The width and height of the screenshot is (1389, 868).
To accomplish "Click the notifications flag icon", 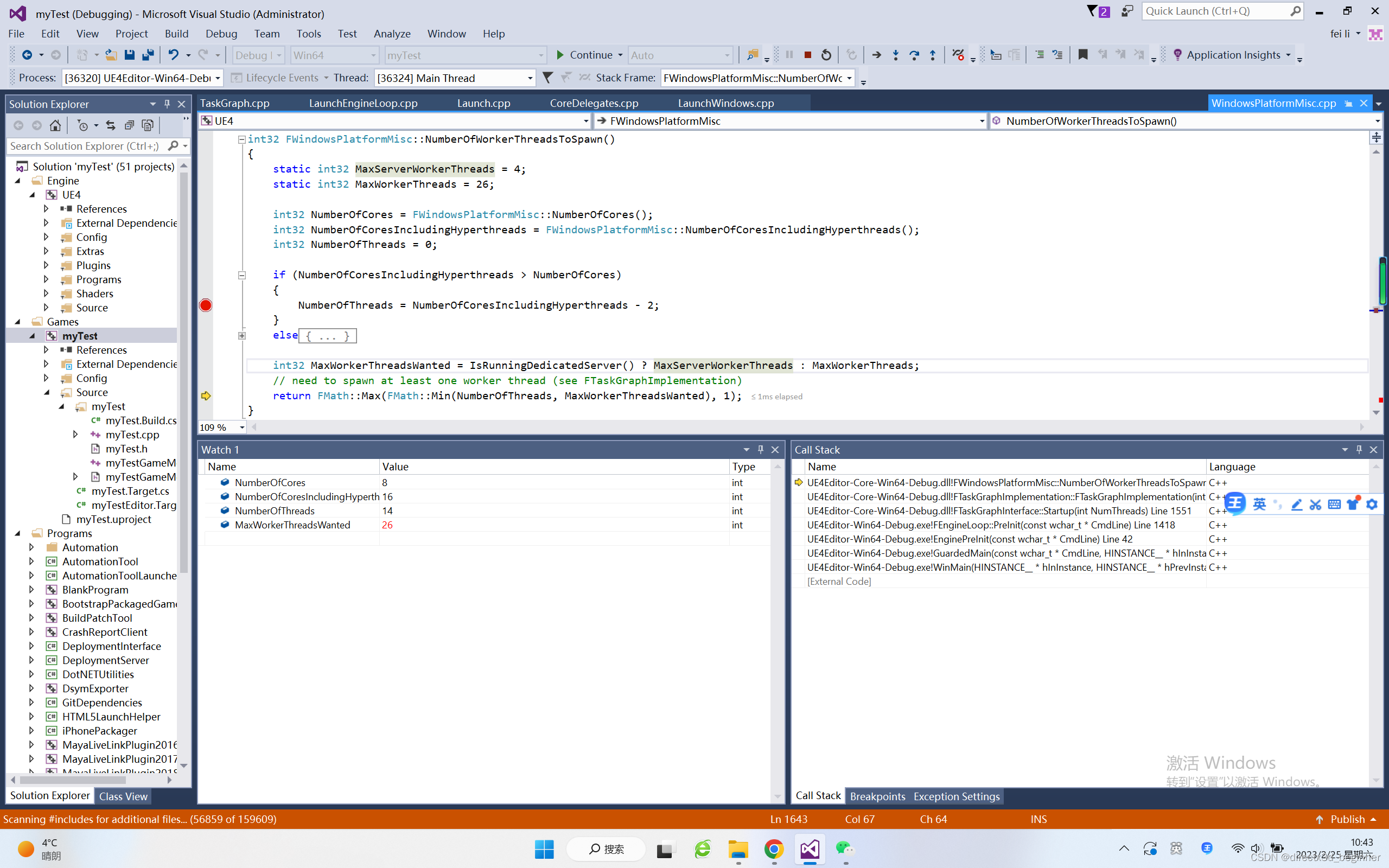I will [1098, 11].
